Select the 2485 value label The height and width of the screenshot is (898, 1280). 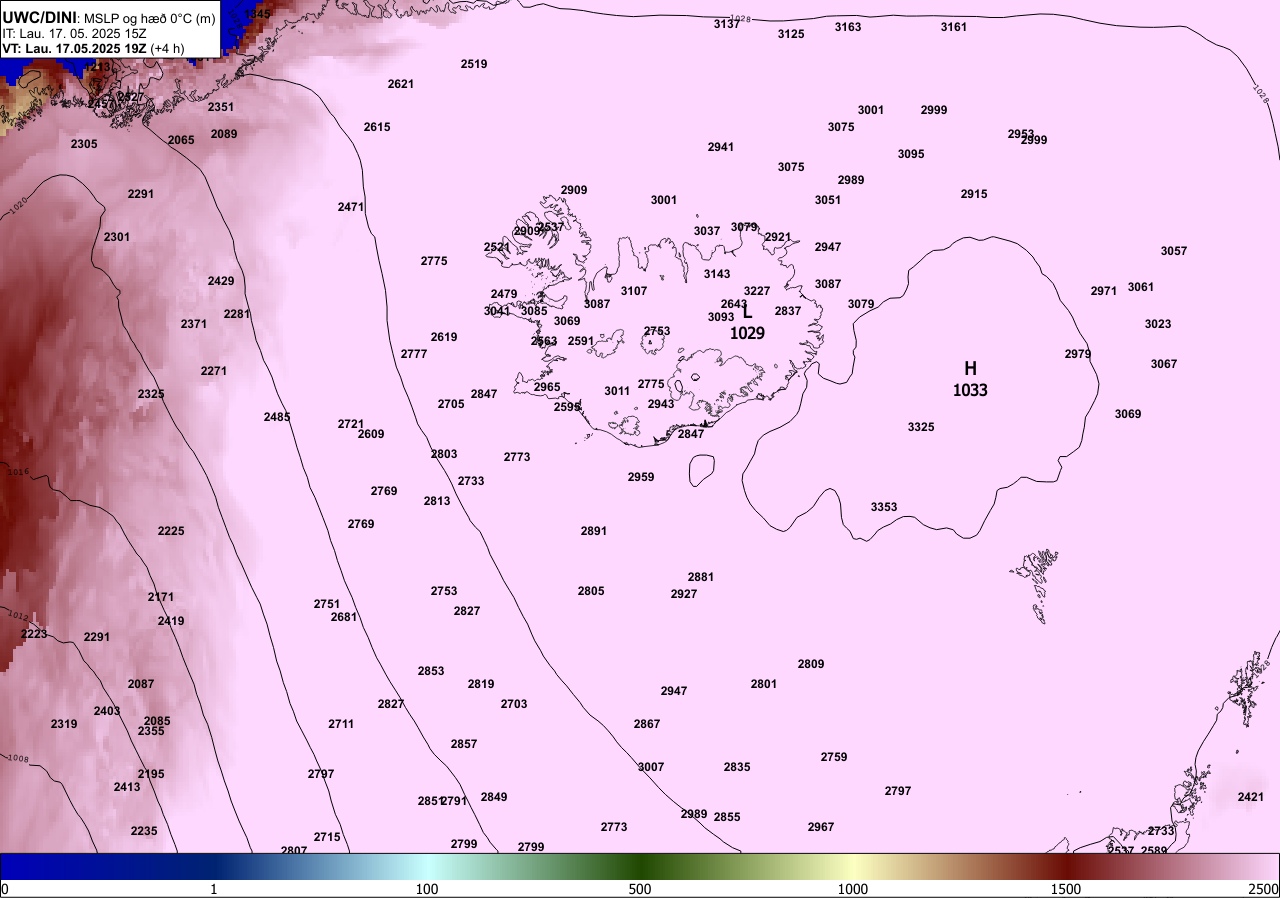[277, 417]
